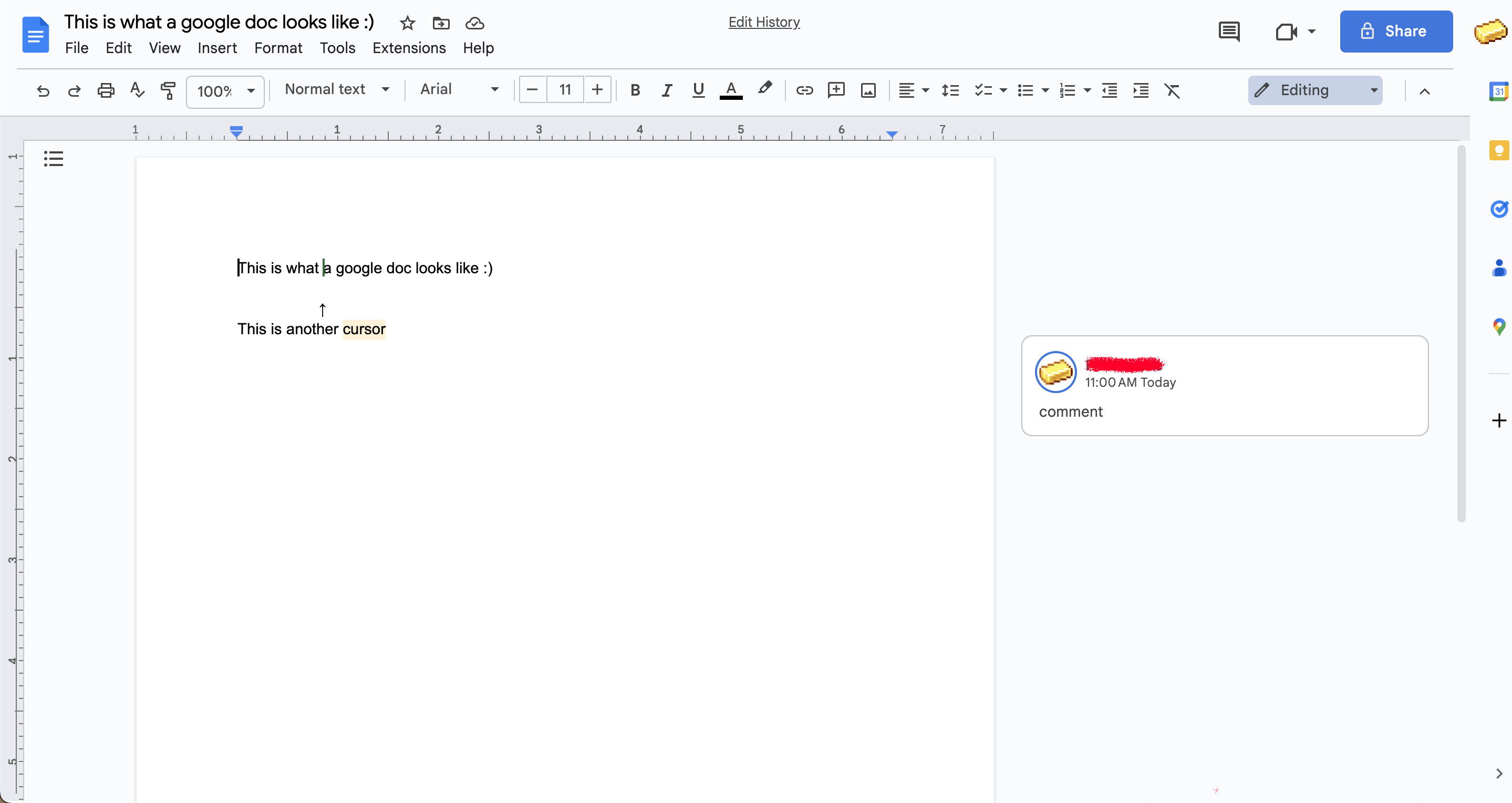Insert a checklist
1512x803 pixels.
point(982,90)
